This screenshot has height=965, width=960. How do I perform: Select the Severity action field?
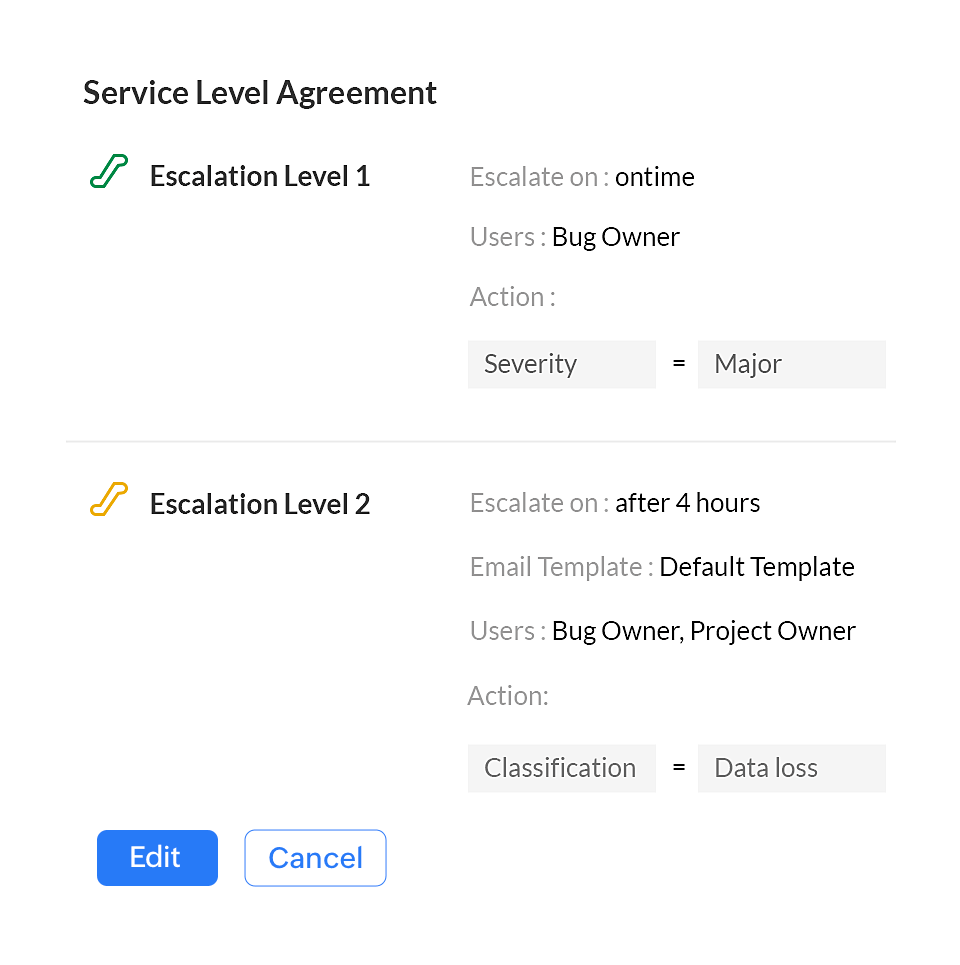tap(561, 364)
